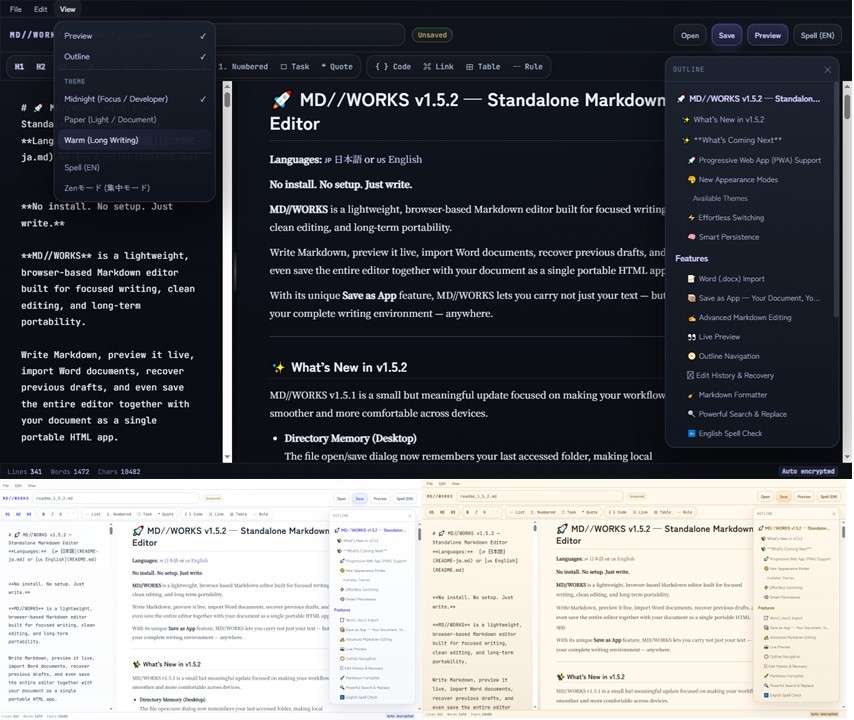854x720 pixels.
Task: Click the Outline panel scrollbar
Action: click(836, 199)
